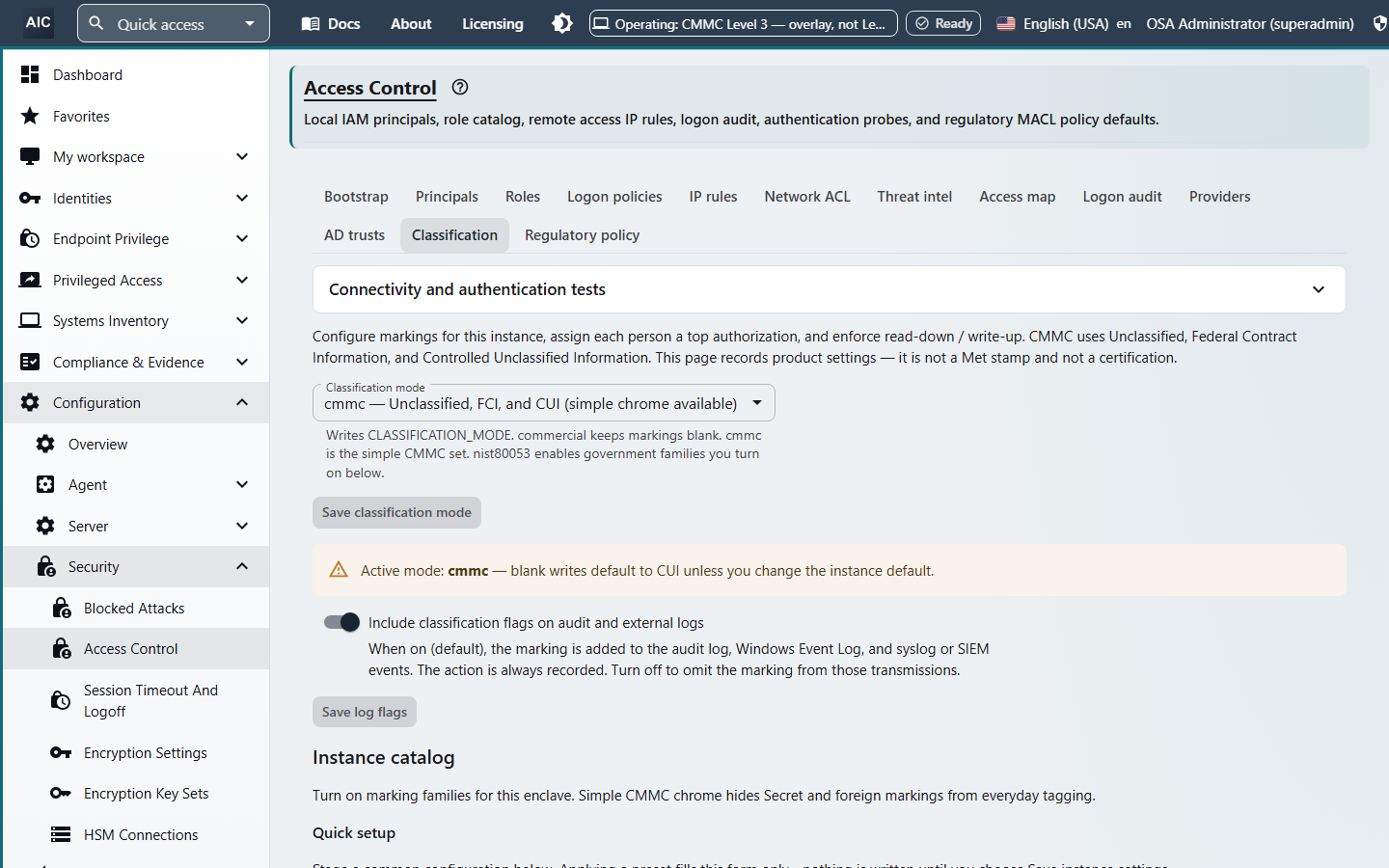This screenshot has width=1389, height=868.
Task: Click the My workspace monitor icon
Action: [30, 156]
